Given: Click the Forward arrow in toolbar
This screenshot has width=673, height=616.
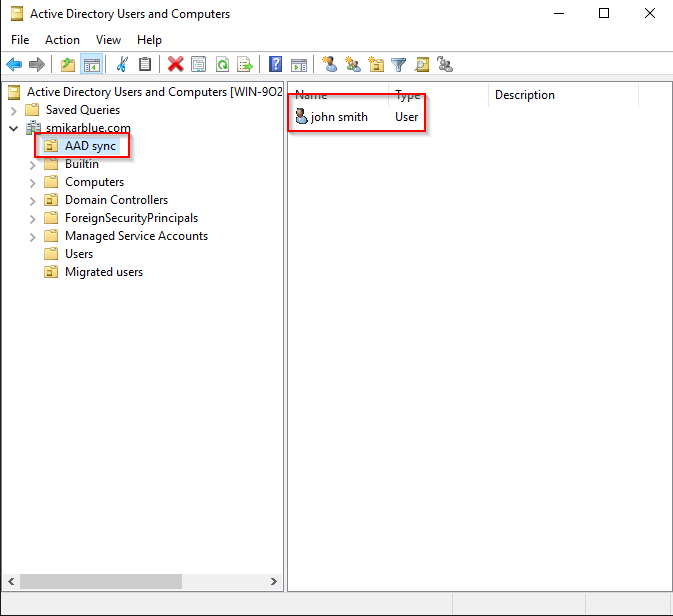Looking at the screenshot, I should click(x=37, y=64).
